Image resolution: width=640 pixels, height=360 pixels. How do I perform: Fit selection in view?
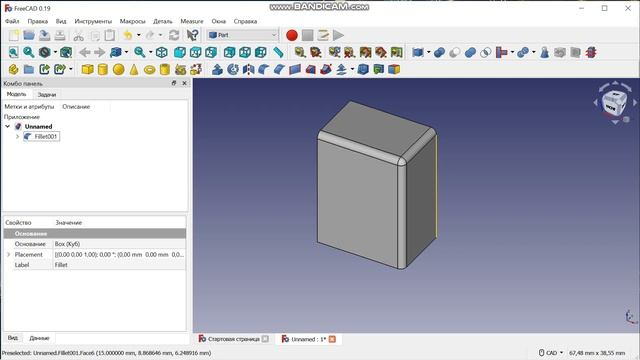coord(29,52)
